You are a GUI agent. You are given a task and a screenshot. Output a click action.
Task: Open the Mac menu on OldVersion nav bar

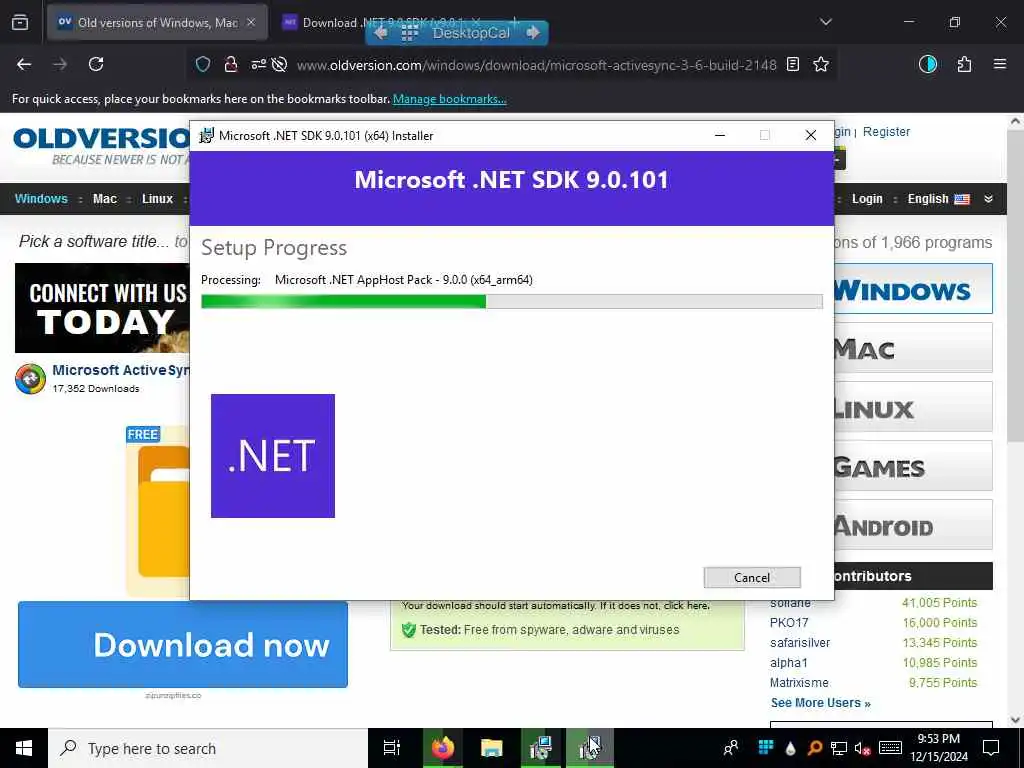[104, 199]
